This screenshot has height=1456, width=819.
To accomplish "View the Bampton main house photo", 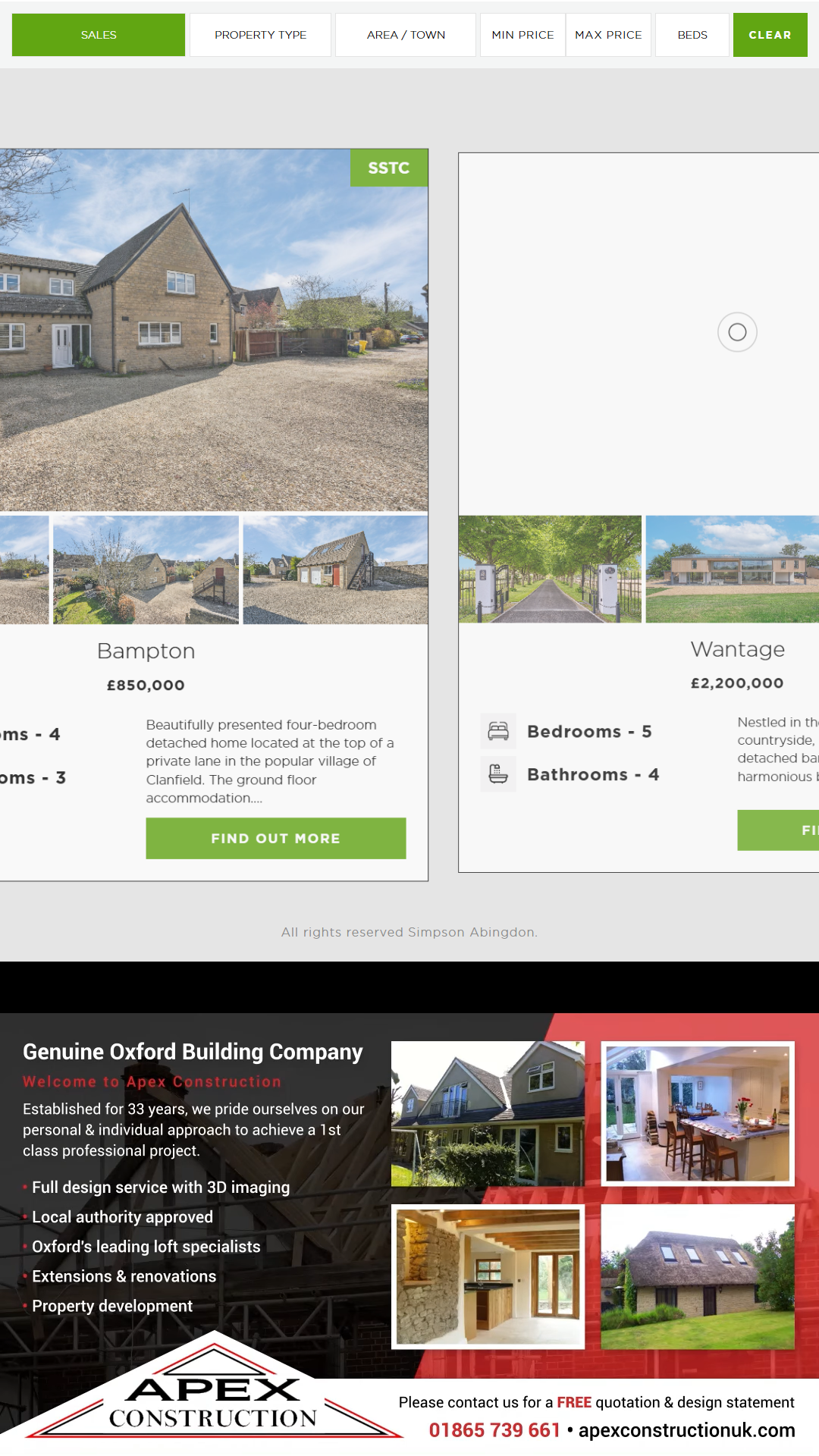I will tap(214, 330).
